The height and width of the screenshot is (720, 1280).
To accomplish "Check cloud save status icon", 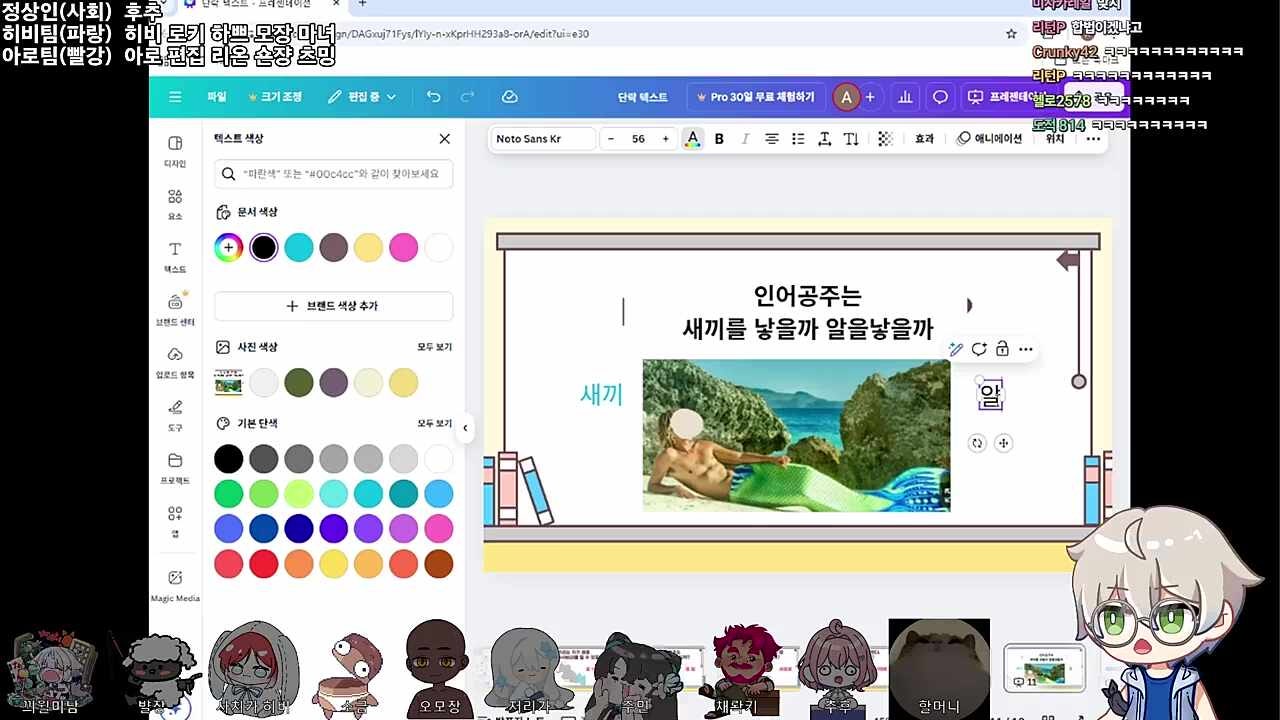I will 509,97.
